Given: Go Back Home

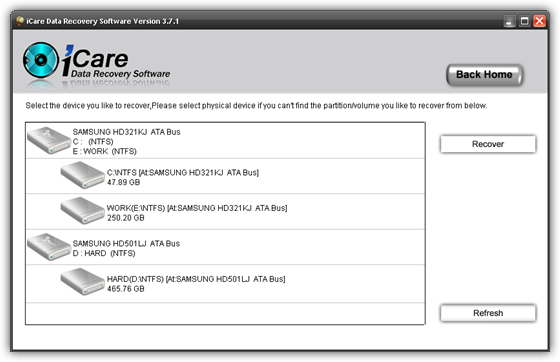Looking at the screenshot, I should click(484, 75).
